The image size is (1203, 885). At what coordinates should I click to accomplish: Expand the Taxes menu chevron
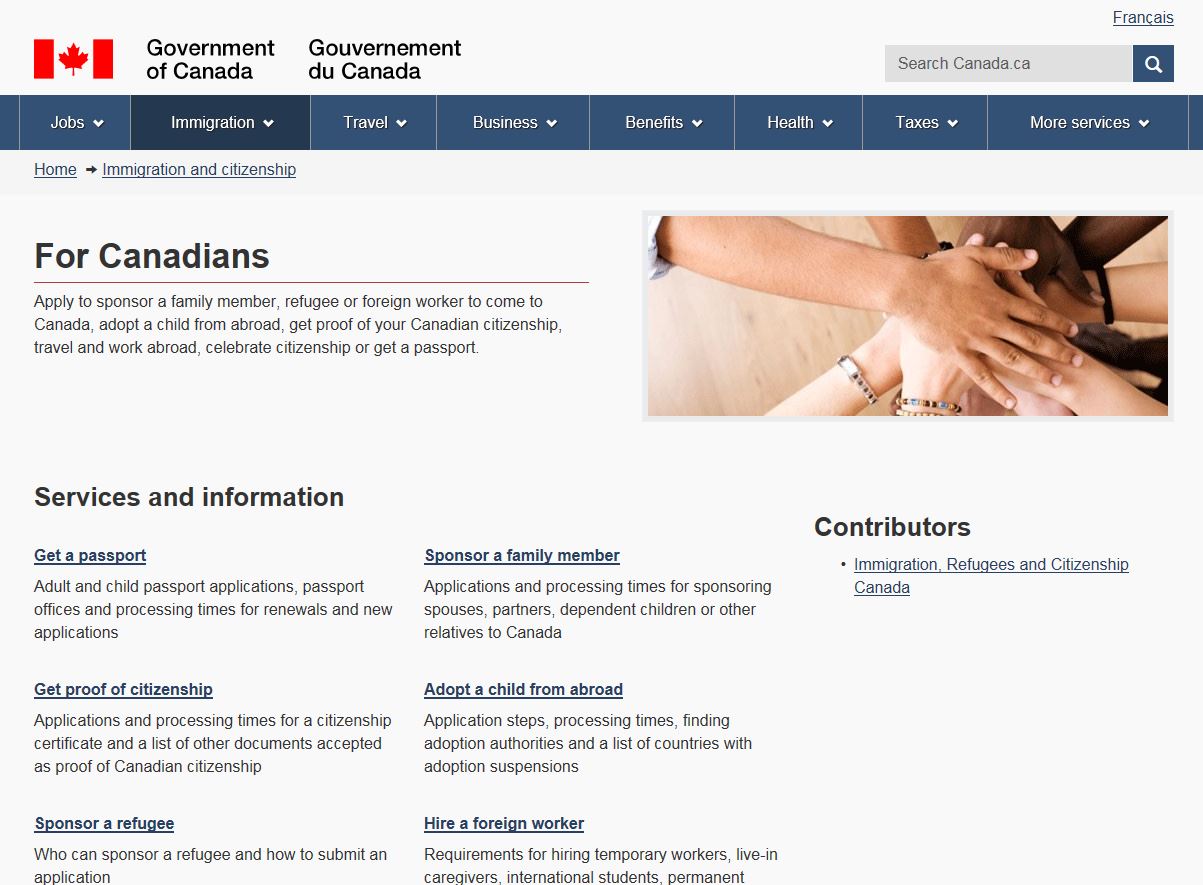(x=953, y=123)
